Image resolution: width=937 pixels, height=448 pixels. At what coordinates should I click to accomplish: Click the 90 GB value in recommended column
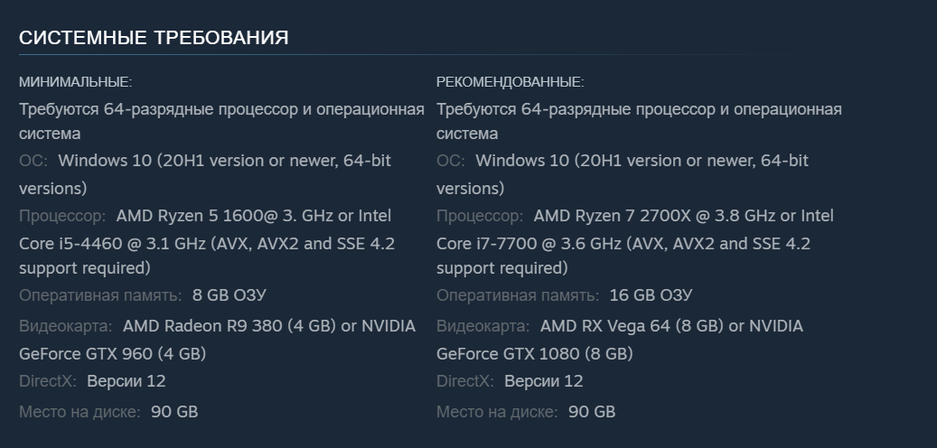[x=592, y=412]
